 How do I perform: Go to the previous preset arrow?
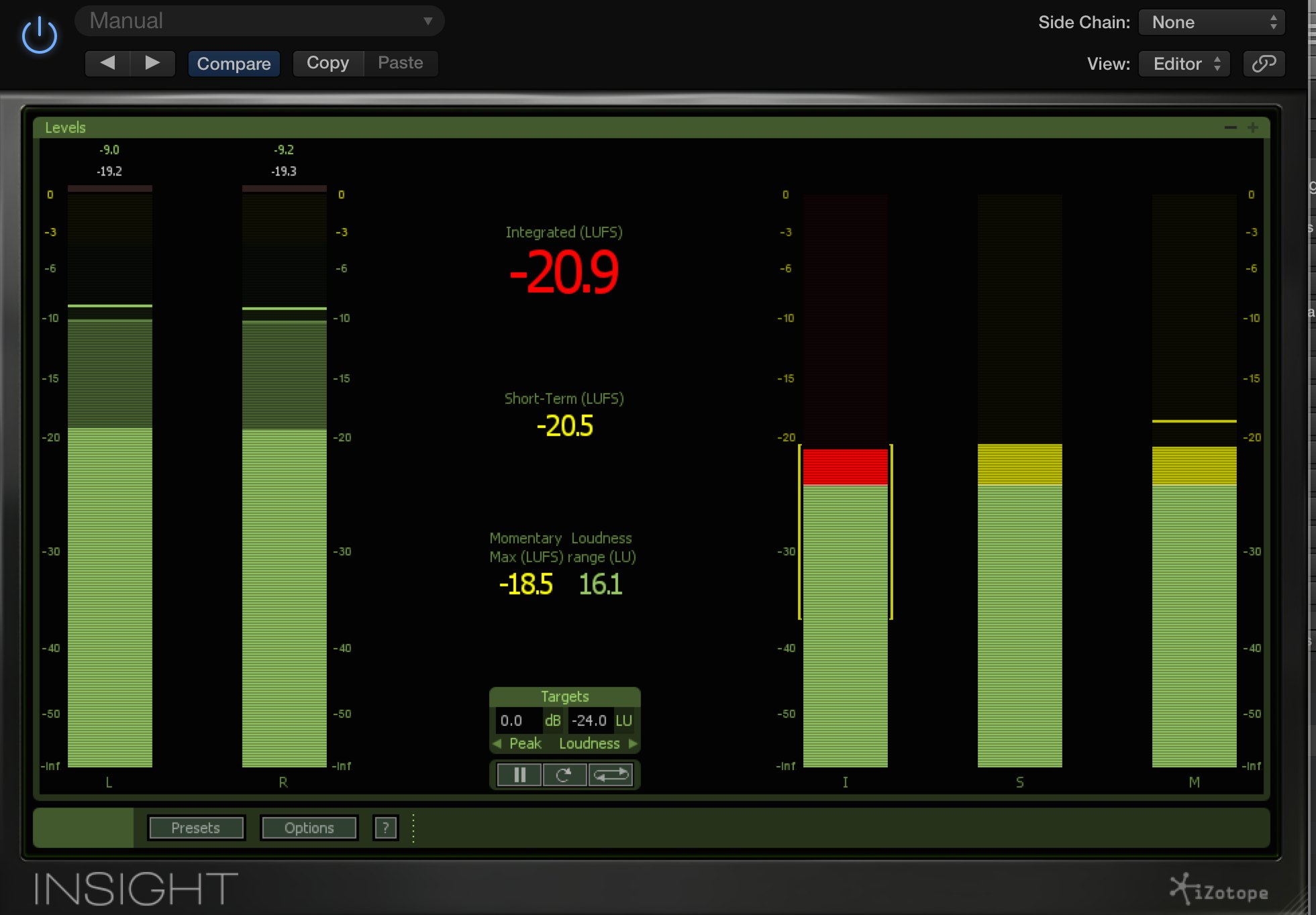(107, 63)
